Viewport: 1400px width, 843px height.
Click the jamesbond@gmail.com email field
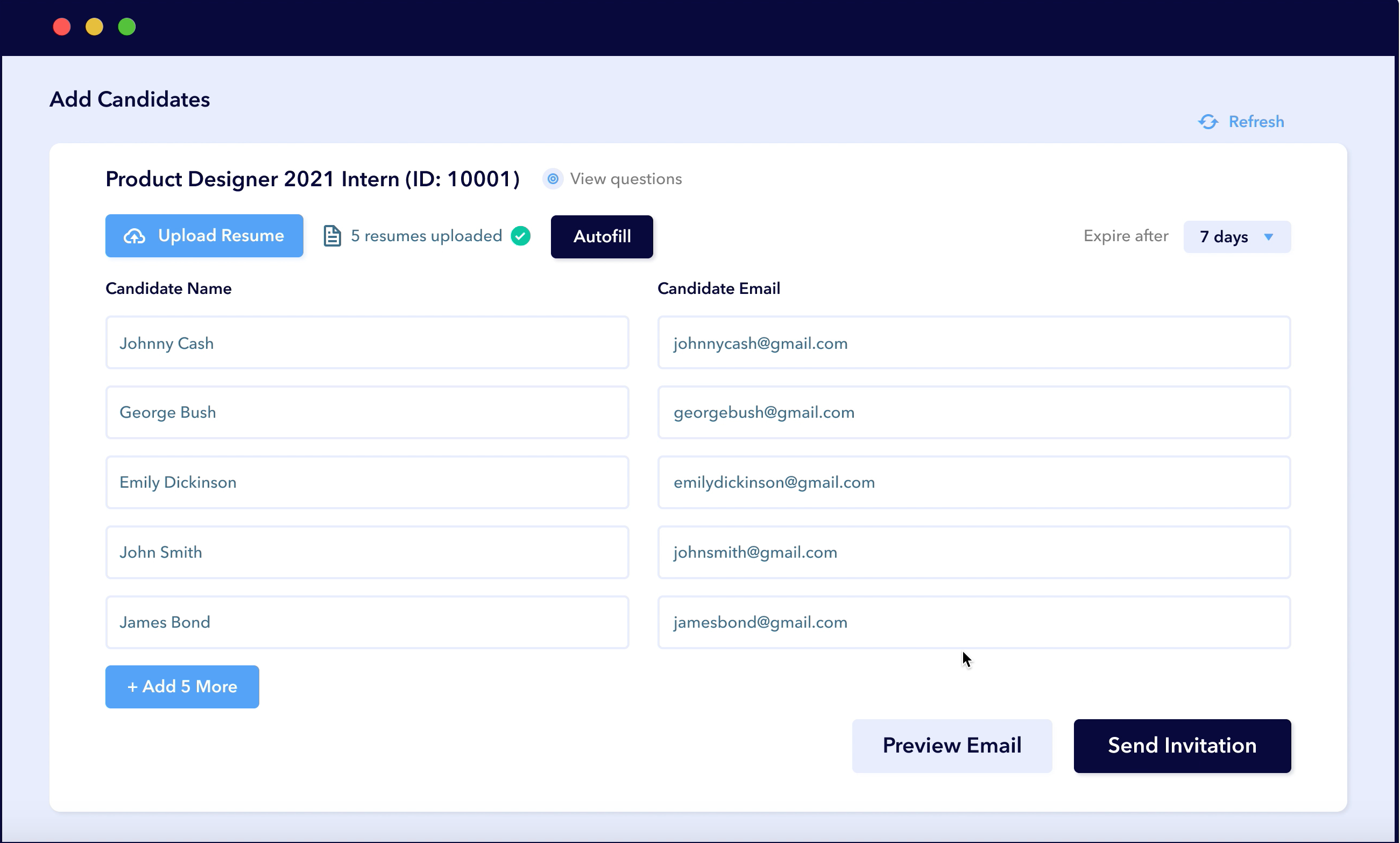click(973, 622)
